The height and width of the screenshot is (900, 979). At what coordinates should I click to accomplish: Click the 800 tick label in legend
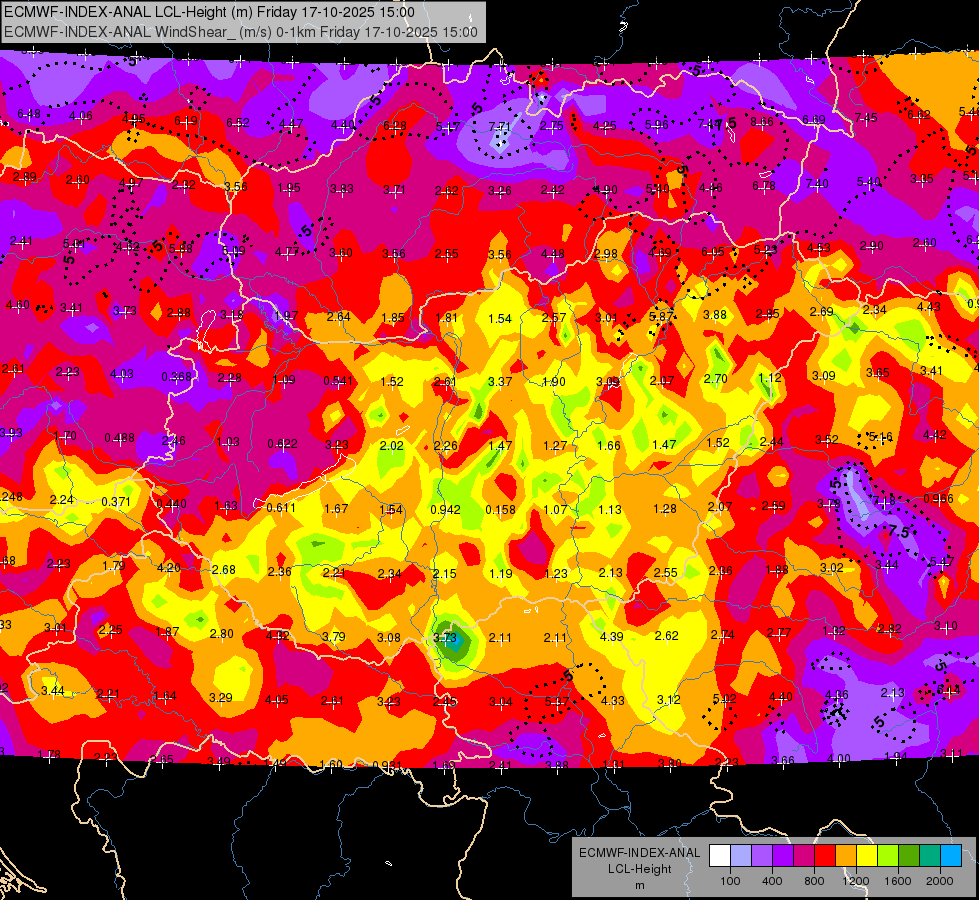point(814,881)
